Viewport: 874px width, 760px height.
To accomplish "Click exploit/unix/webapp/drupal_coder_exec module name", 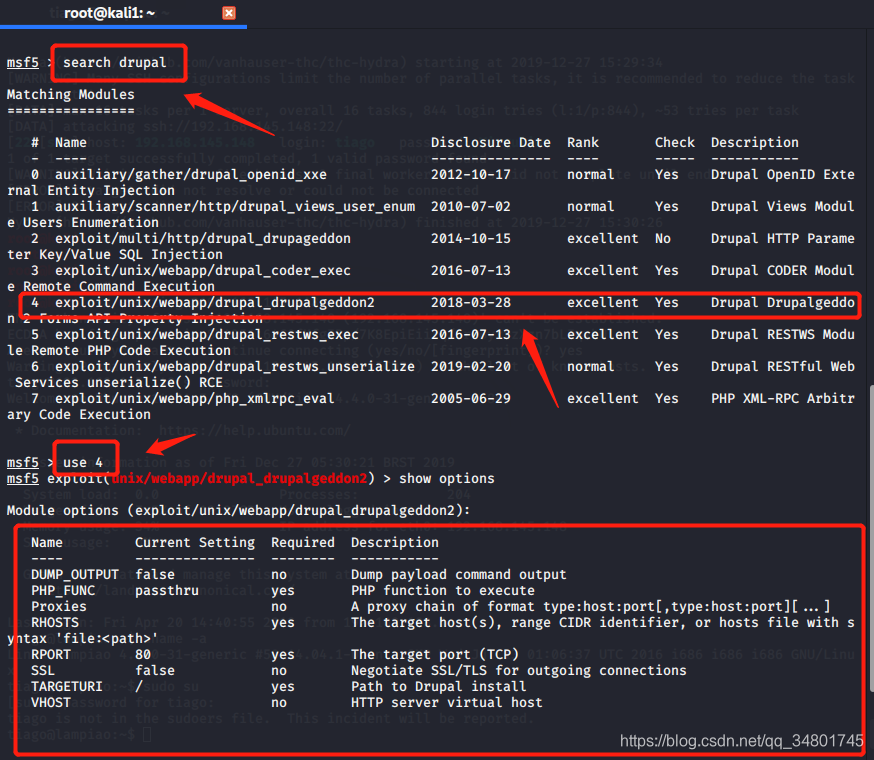I will [x=203, y=270].
